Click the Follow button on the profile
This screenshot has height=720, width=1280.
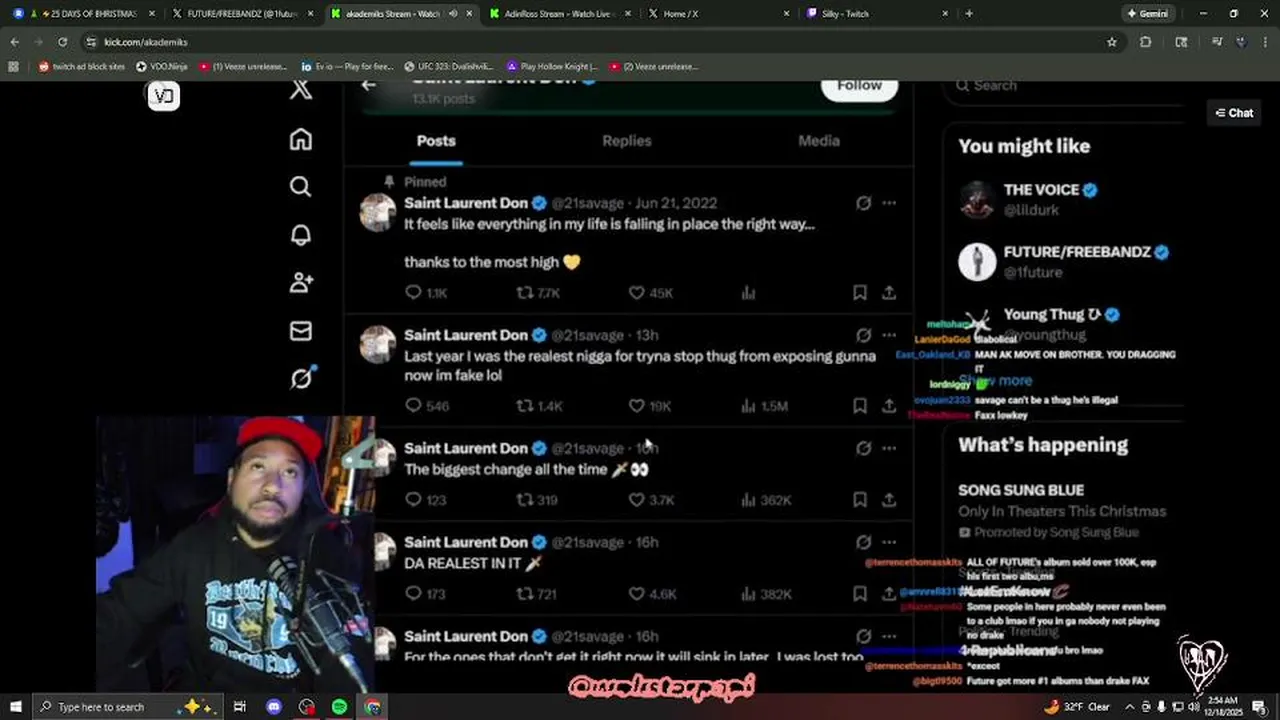[x=859, y=86]
